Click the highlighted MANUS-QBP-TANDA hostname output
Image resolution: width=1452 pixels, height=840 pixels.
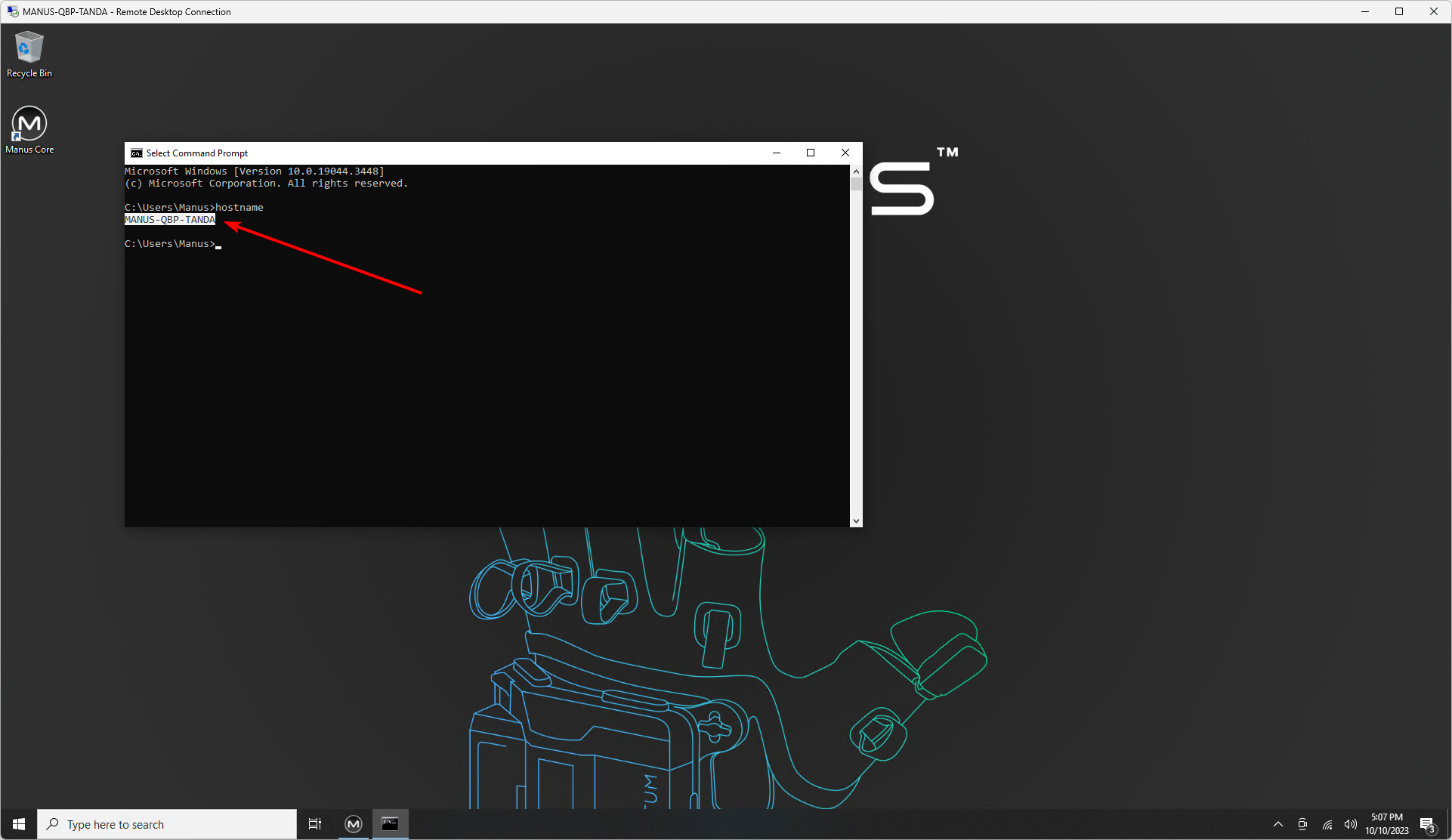coord(170,220)
